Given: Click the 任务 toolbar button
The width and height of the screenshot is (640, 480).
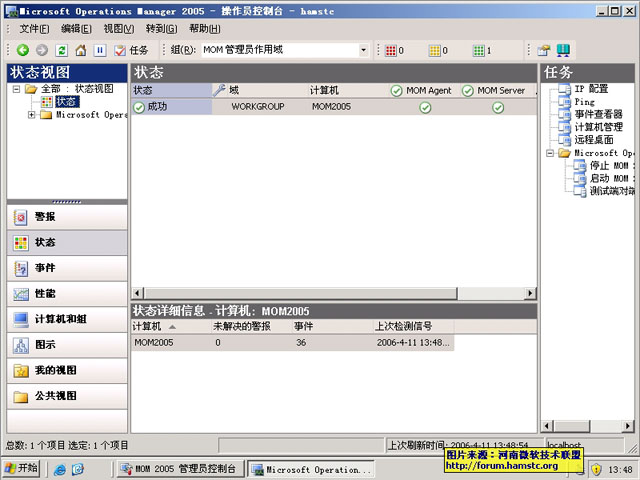Looking at the screenshot, I should [131, 50].
